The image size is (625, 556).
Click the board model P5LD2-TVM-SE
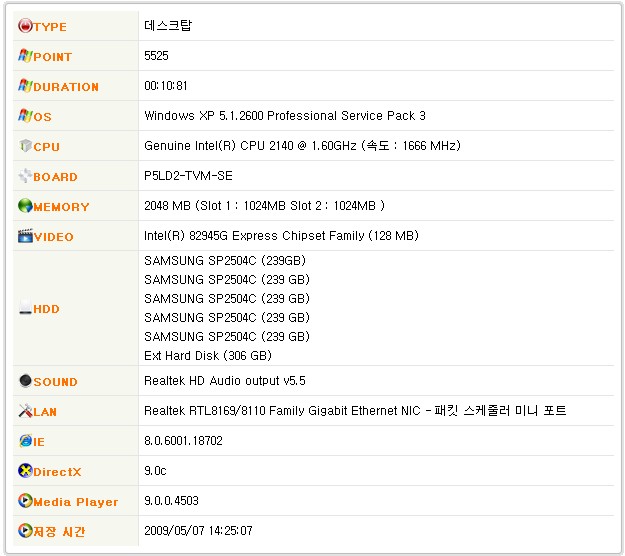[188, 176]
